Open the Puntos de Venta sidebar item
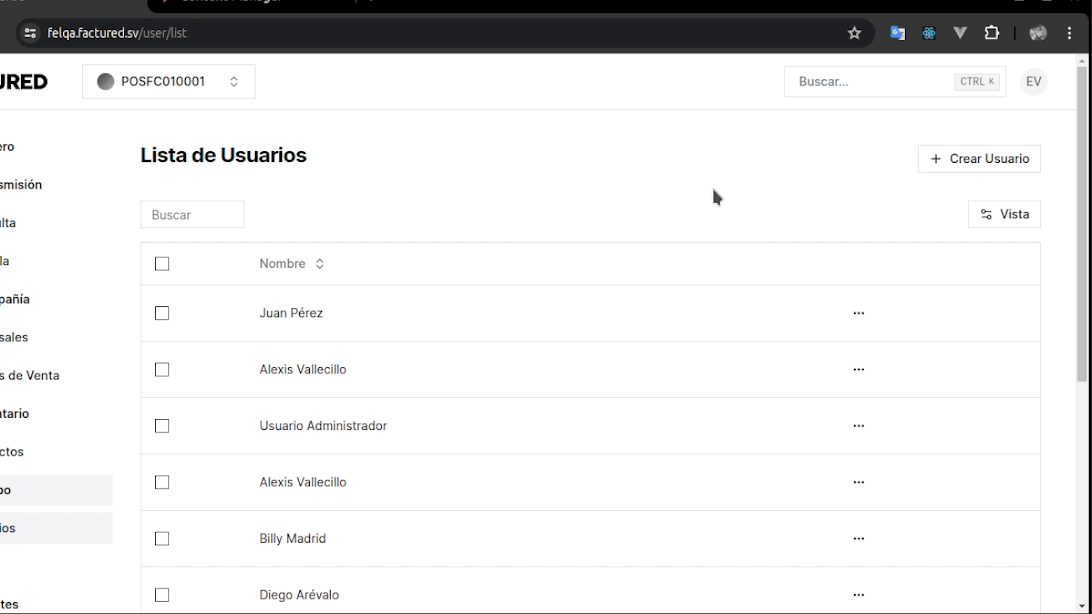The image size is (1092, 614). pyautogui.click(x=30, y=376)
